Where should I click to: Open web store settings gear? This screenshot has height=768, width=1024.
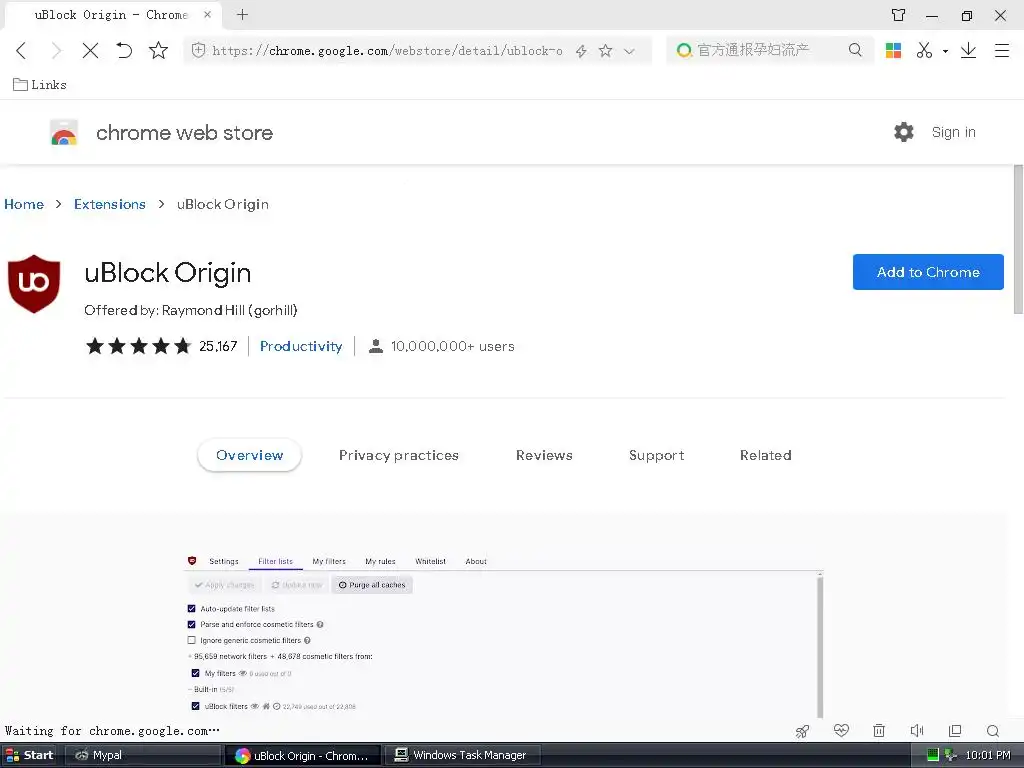pyautogui.click(x=904, y=132)
